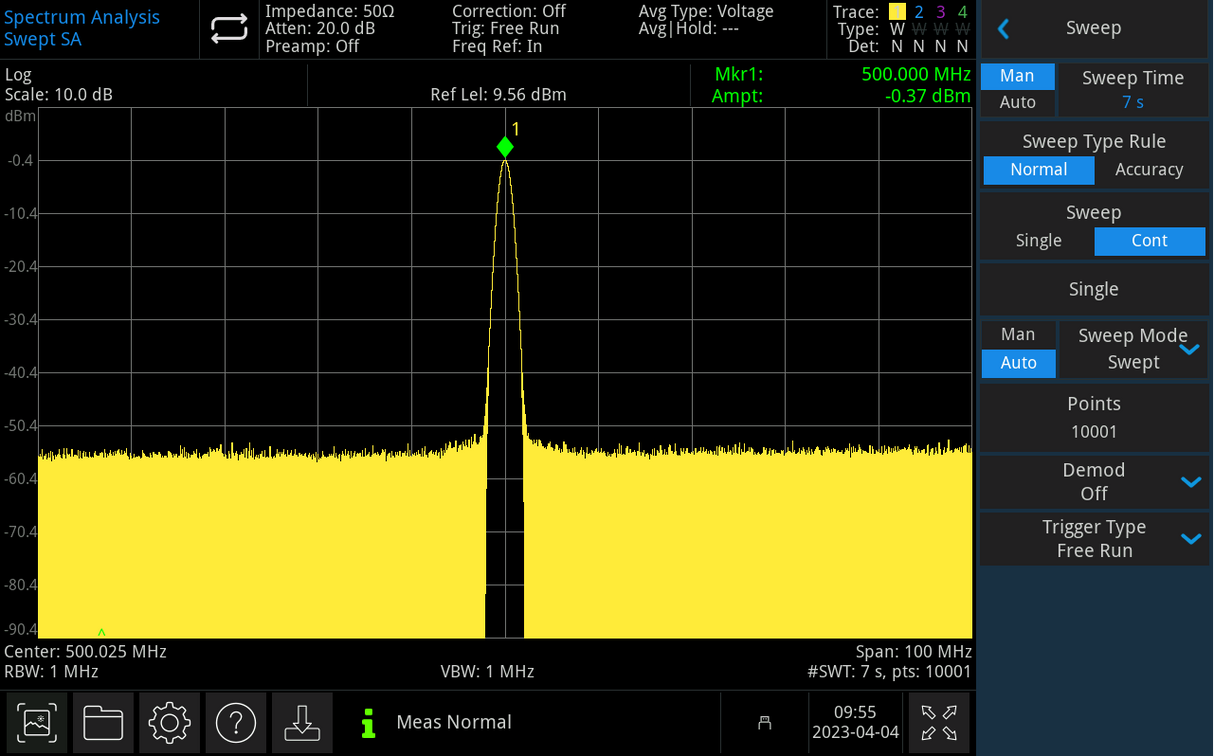
Task: Click the back arrow on the Sweep panel
Action: [1003, 28]
